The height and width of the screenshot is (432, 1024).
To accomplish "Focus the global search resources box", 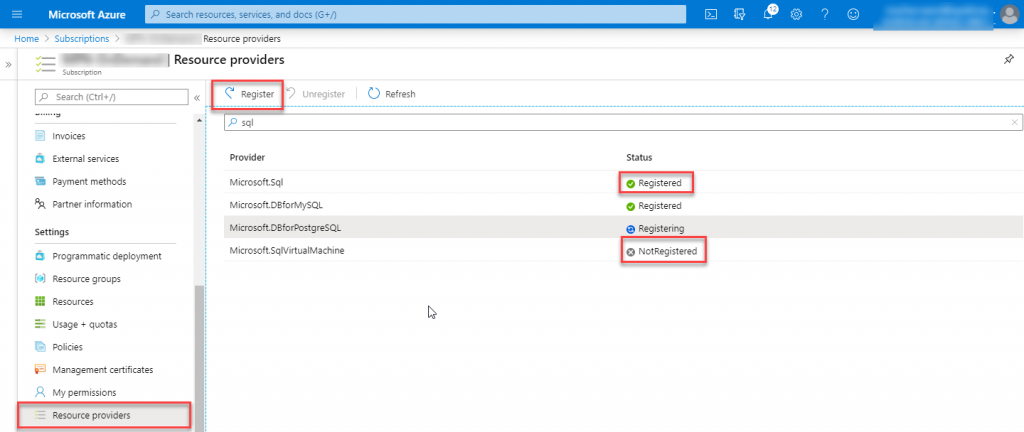I will pyautogui.click(x=415, y=14).
